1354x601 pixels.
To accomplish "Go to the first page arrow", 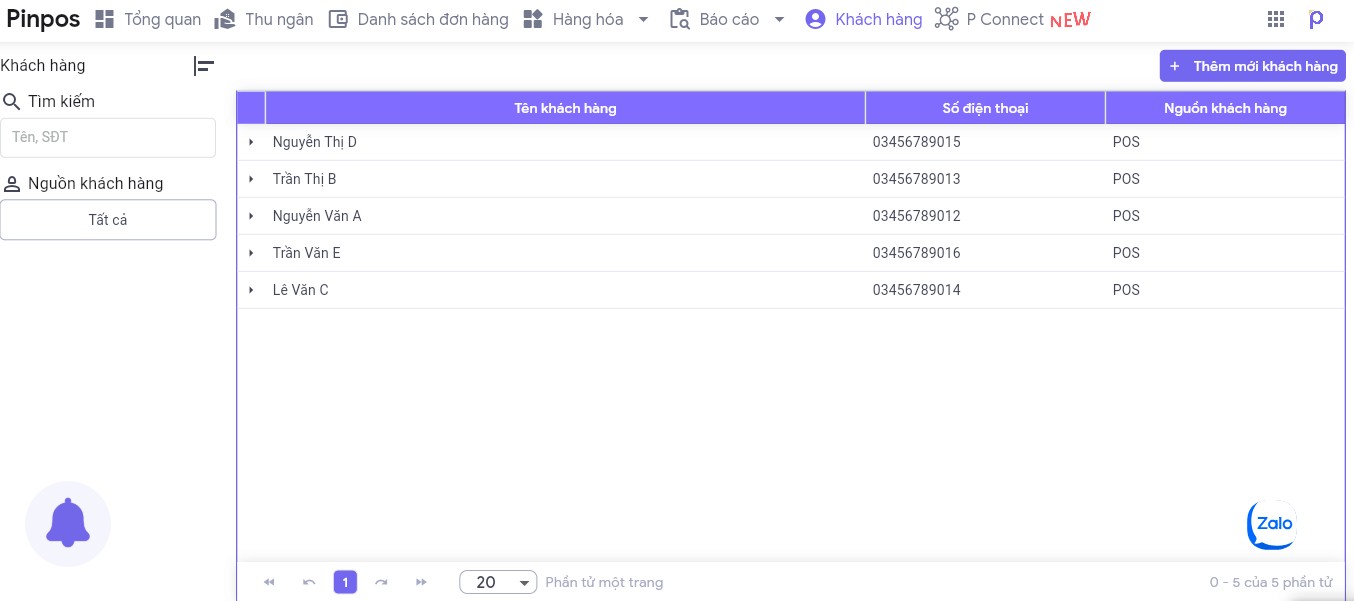I will (x=269, y=582).
